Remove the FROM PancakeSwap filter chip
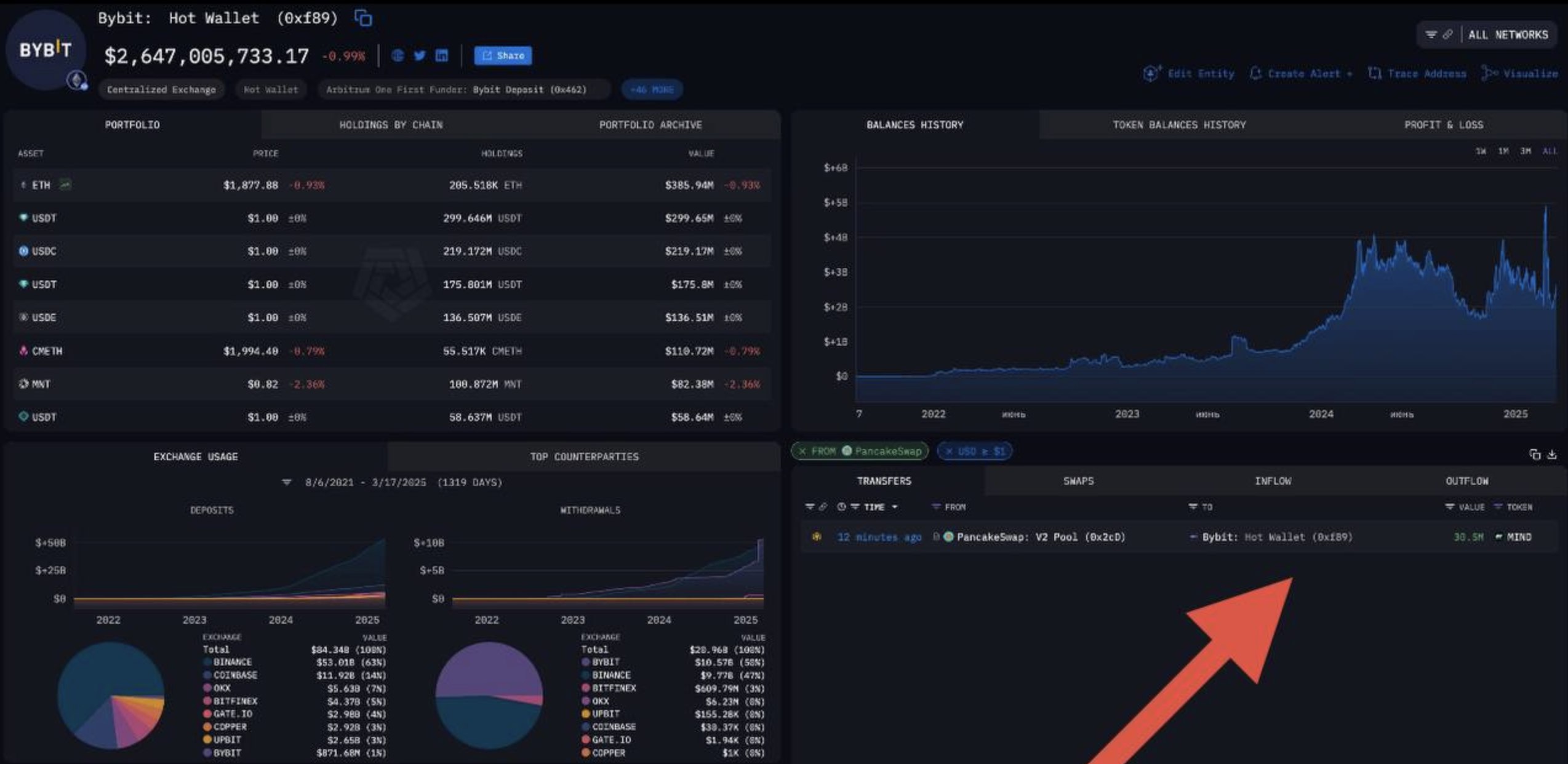1568x764 pixels. pos(802,451)
